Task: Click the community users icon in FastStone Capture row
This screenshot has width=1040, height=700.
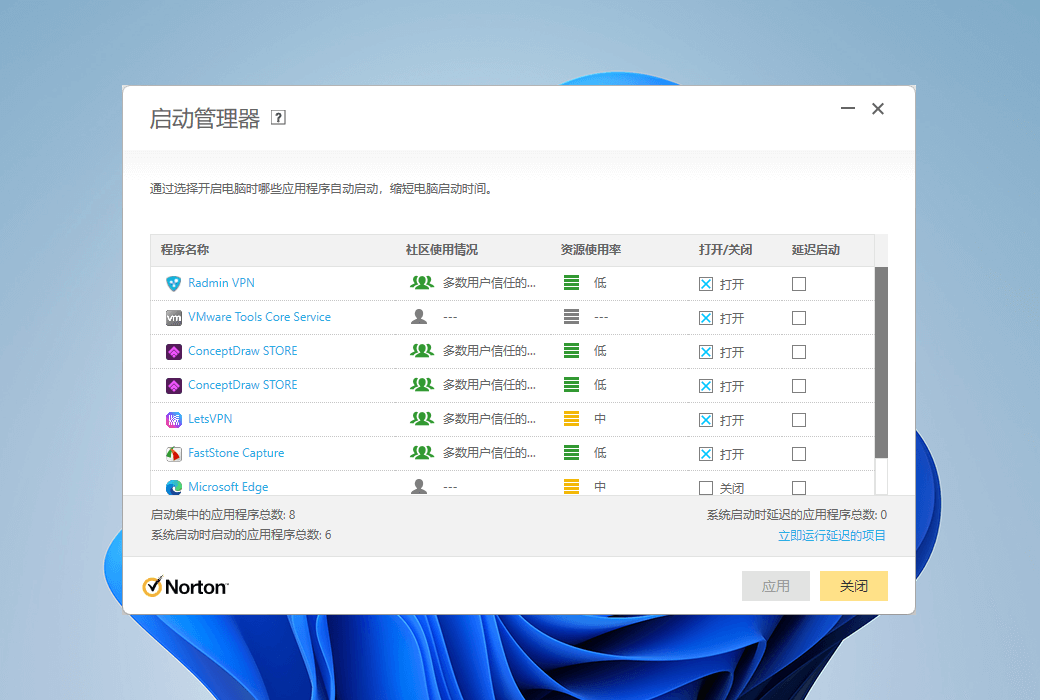Action: (x=422, y=453)
